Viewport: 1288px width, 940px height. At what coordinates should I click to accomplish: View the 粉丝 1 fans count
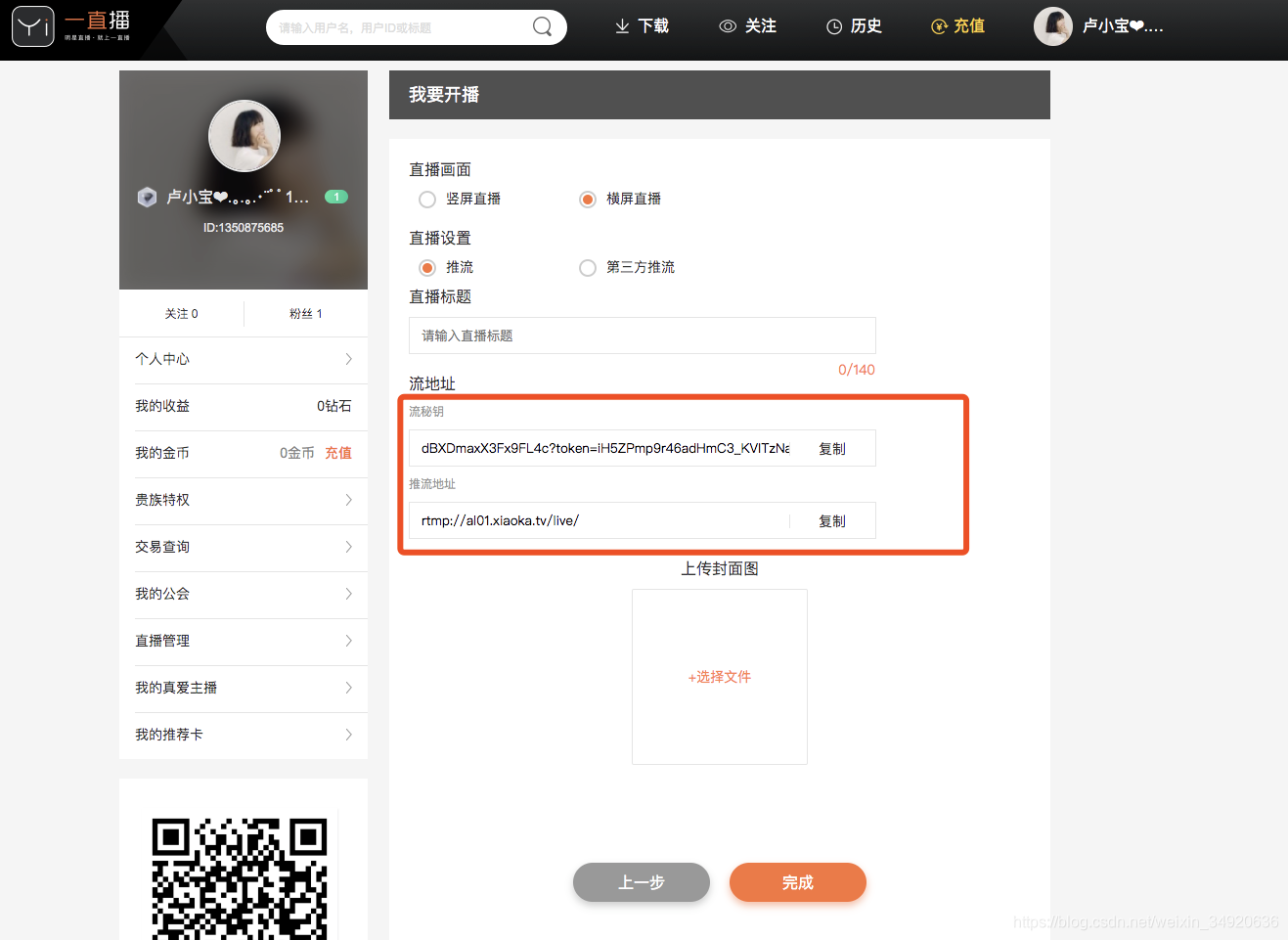(306, 314)
